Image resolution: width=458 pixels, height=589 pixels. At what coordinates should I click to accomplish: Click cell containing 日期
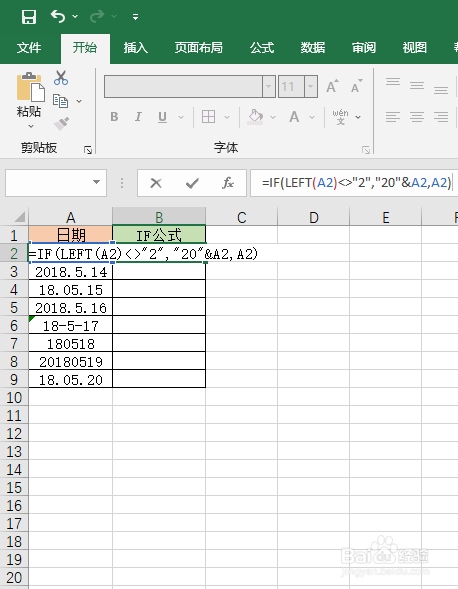(71, 235)
